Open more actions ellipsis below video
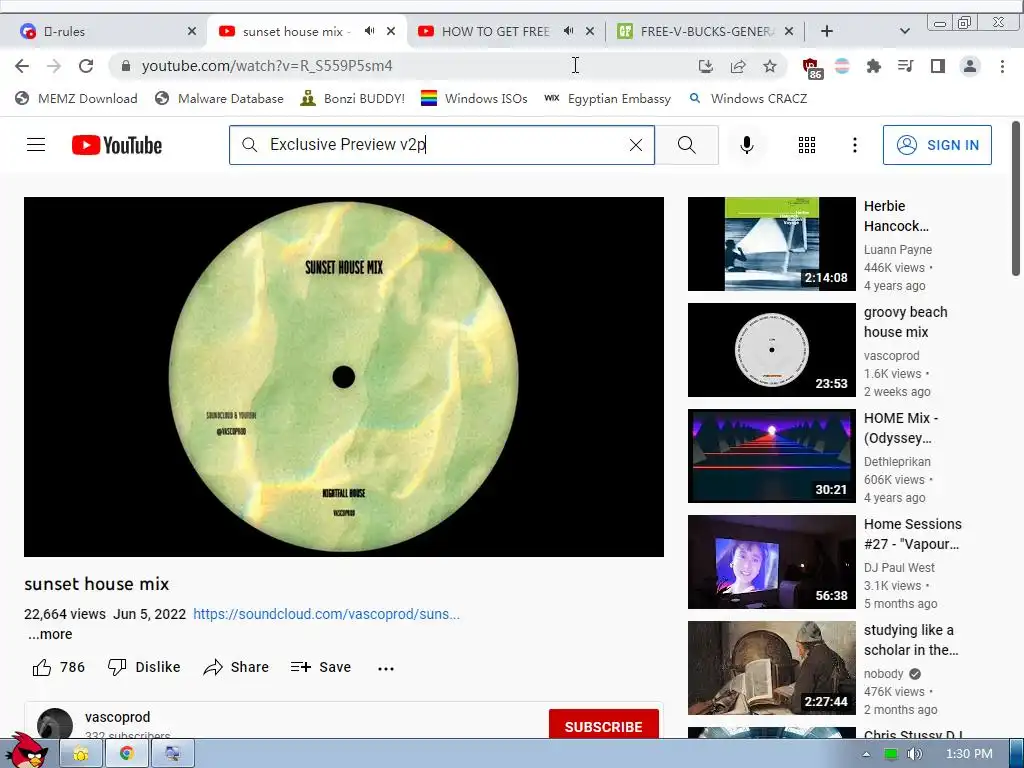This screenshot has height=768, width=1024. pos(386,668)
